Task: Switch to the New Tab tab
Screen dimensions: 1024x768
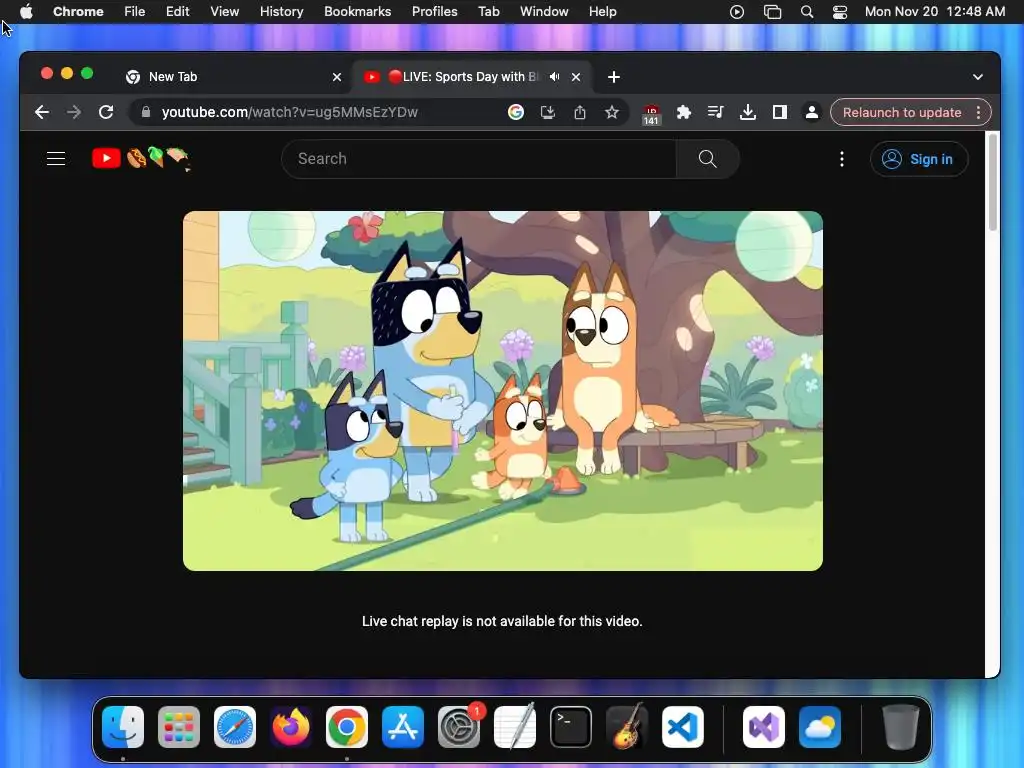Action: [233, 76]
